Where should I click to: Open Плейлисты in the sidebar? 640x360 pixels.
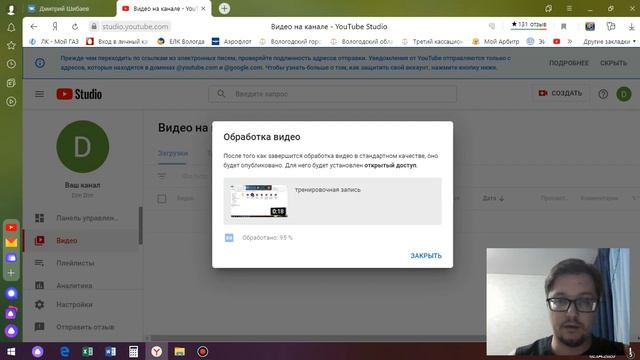point(82,263)
